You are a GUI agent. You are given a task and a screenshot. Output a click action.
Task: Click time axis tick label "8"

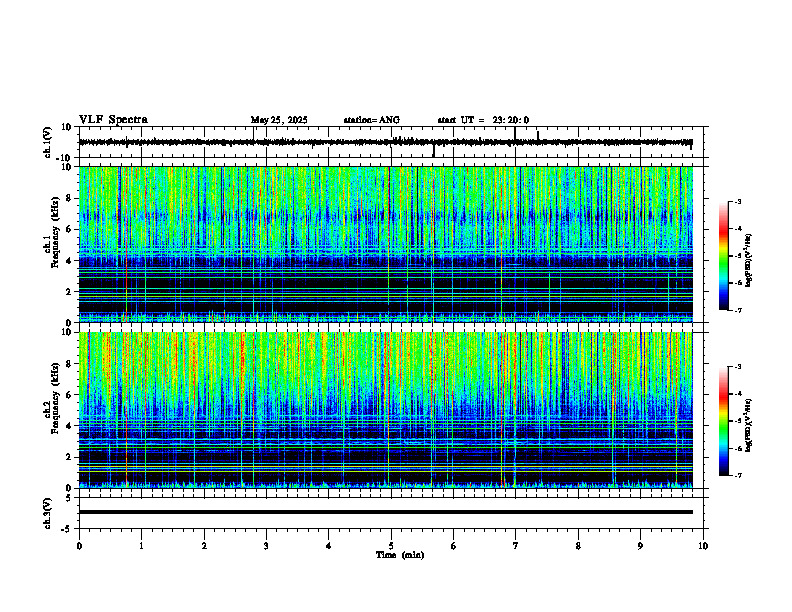[578, 546]
